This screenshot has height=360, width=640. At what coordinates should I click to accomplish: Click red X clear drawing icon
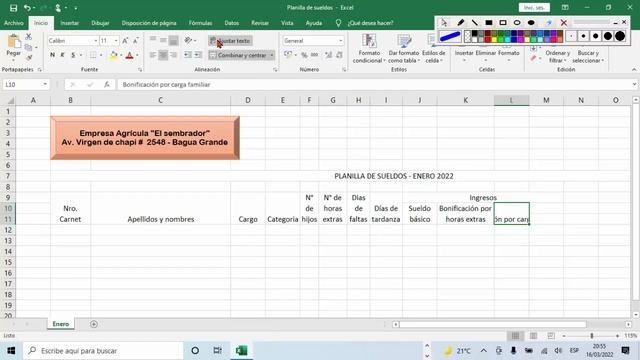pos(564,23)
